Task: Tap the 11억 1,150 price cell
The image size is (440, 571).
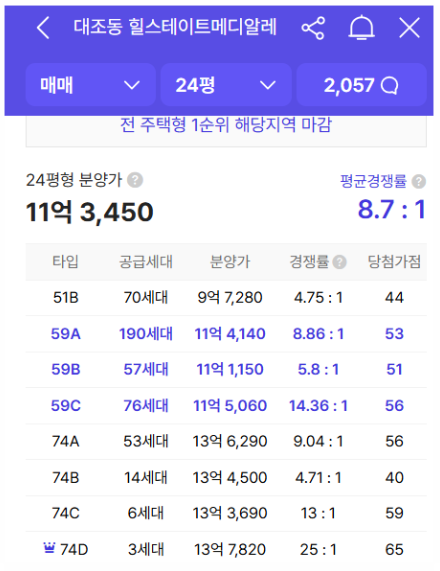Action: pyautogui.click(x=230, y=369)
